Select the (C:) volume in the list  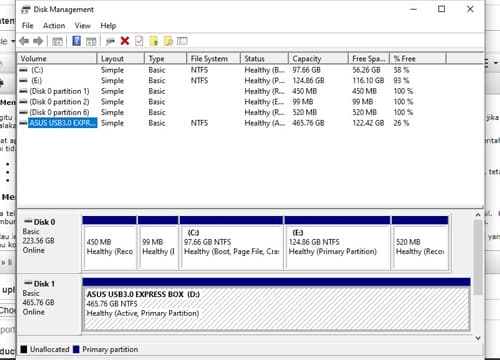(37, 70)
